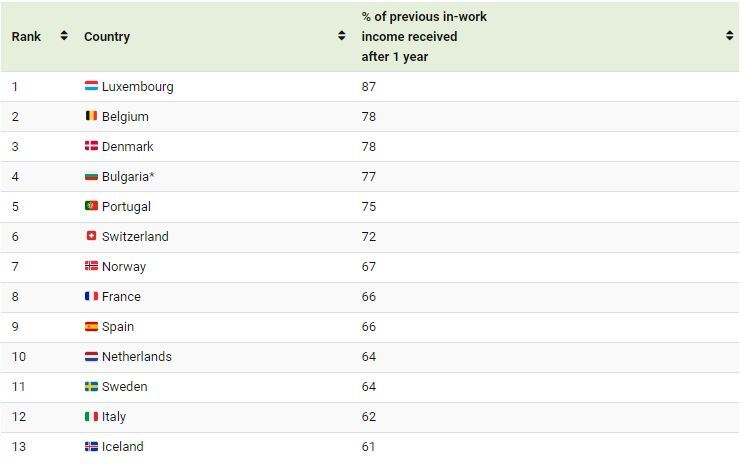Open the Bulgaria* country link
The height and width of the screenshot is (468, 741).
[x=128, y=176]
